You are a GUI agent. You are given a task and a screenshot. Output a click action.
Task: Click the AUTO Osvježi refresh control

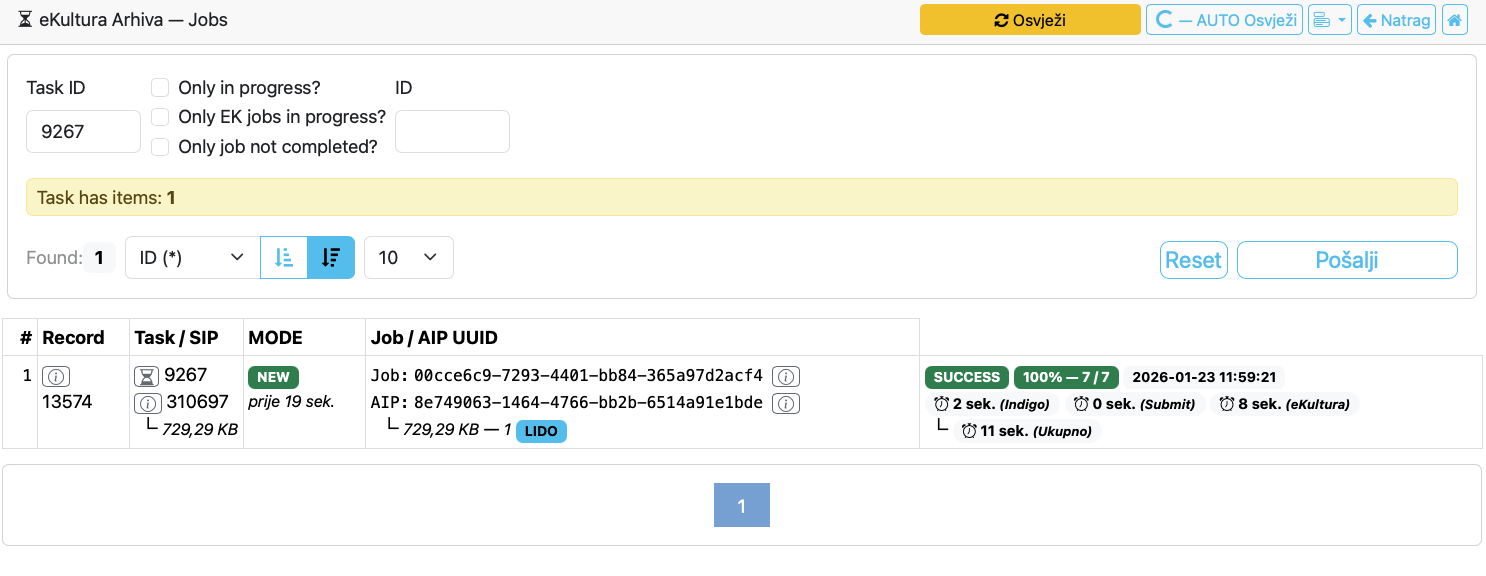1223,19
